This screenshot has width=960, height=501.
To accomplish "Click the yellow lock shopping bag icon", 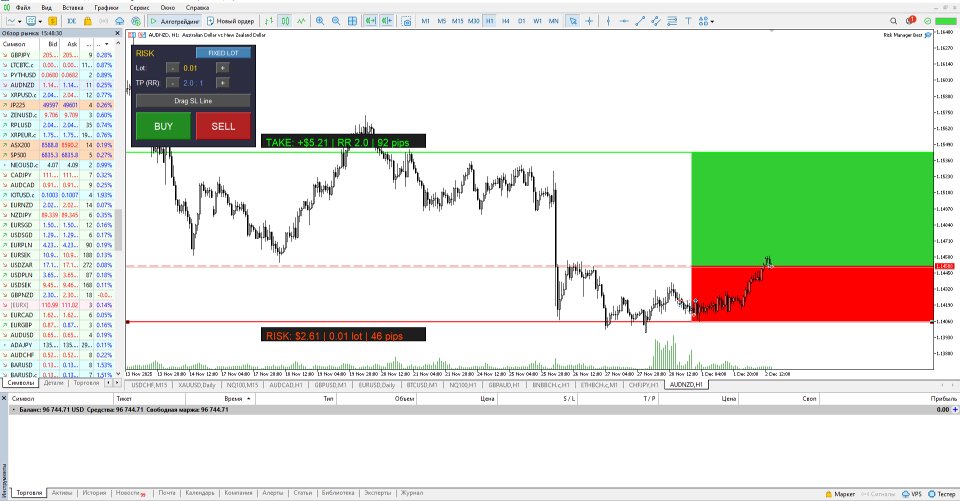I will [x=88, y=21].
